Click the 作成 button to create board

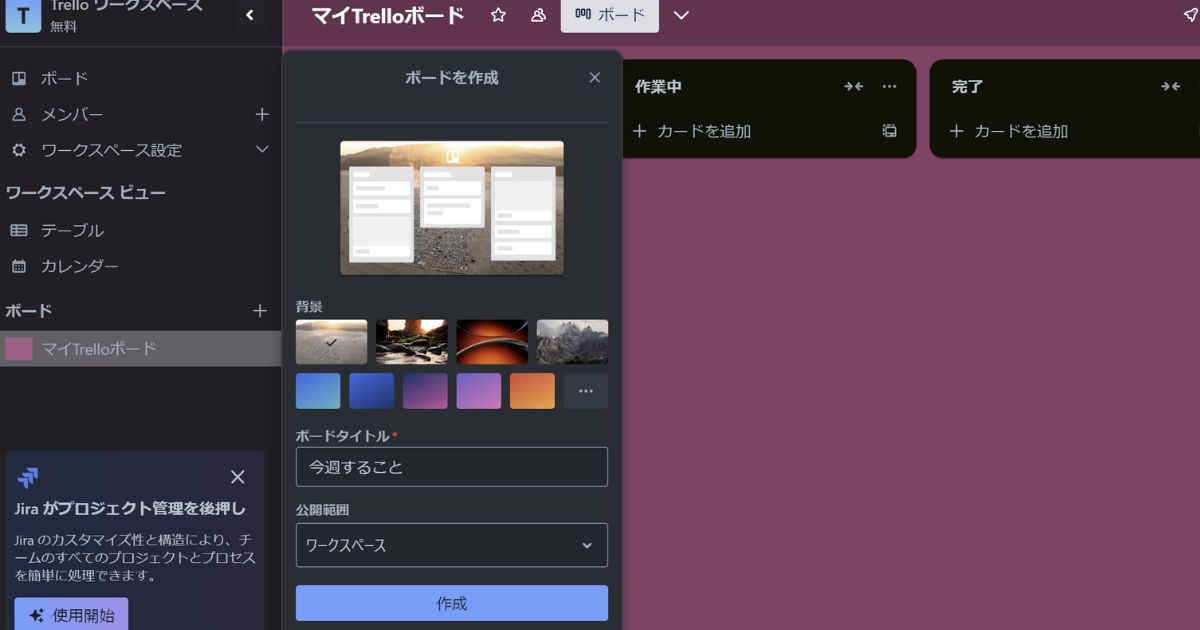tap(451, 603)
